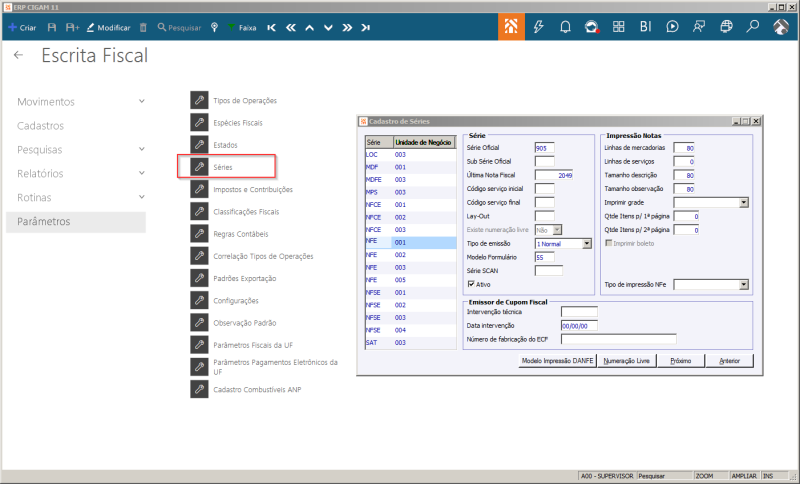800x484 pixels.
Task: Open Configurações parameter
Action: (x=225, y=301)
